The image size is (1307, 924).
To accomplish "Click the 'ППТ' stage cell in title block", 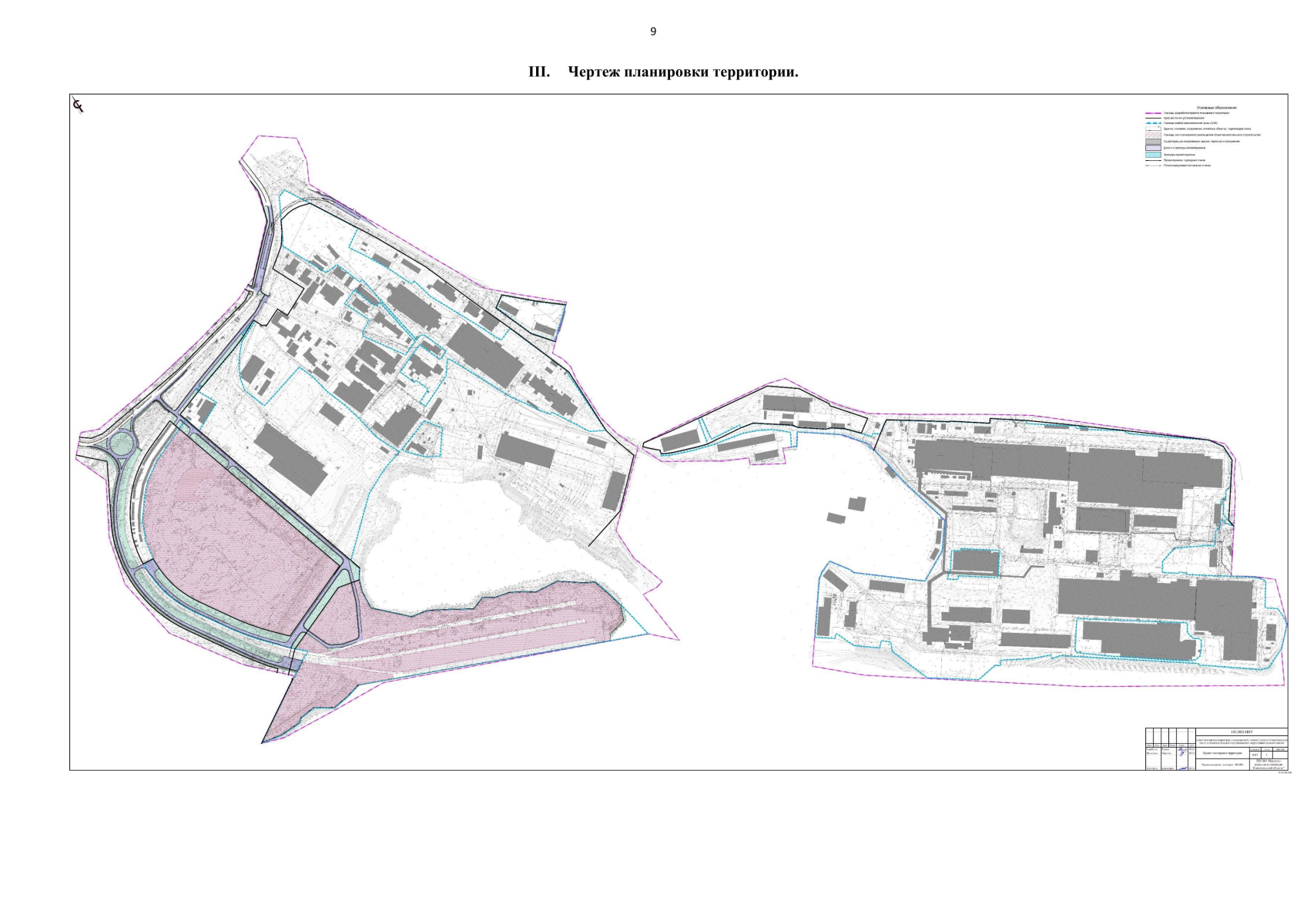I will pos(1255,754).
